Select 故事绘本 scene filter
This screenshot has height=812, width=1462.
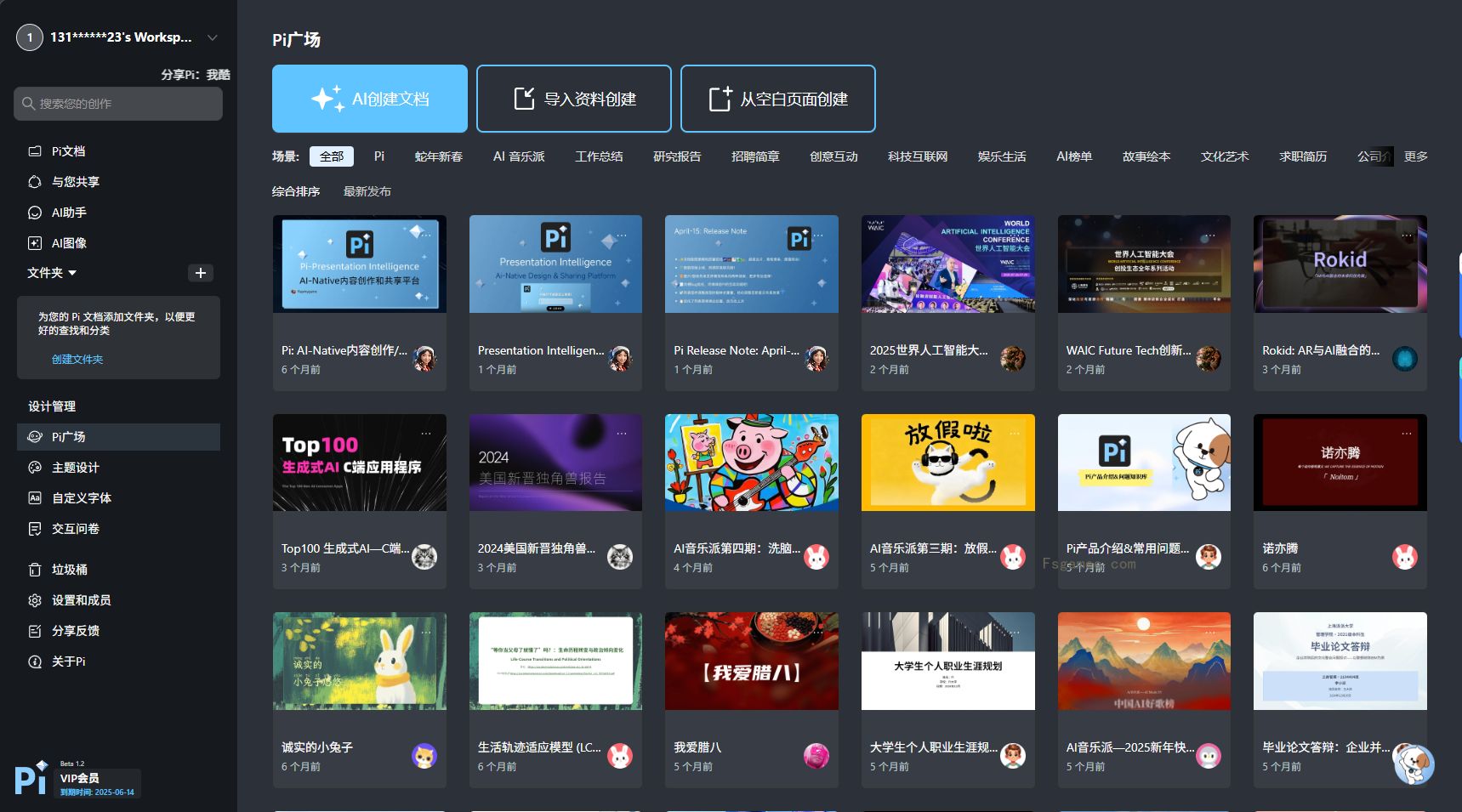pos(1146,156)
